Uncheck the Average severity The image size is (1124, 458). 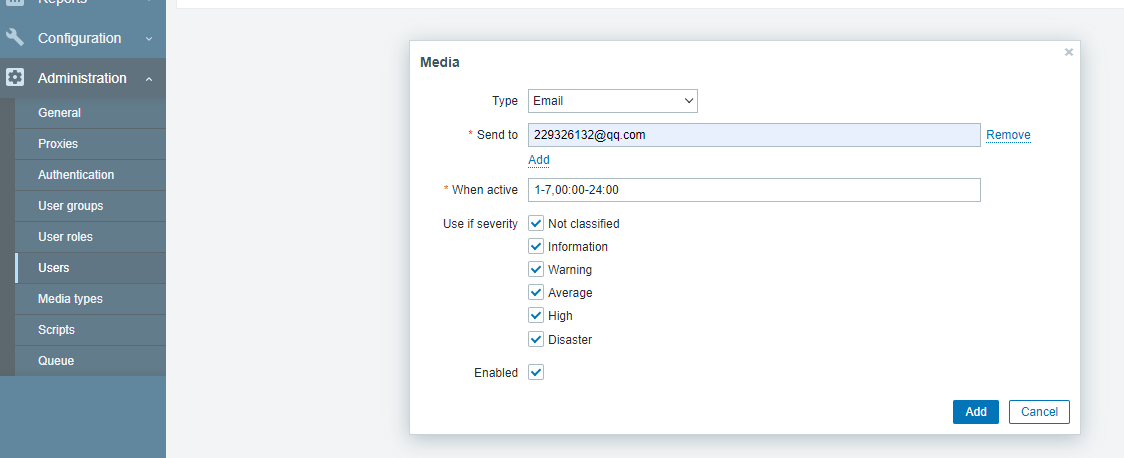[x=536, y=292]
